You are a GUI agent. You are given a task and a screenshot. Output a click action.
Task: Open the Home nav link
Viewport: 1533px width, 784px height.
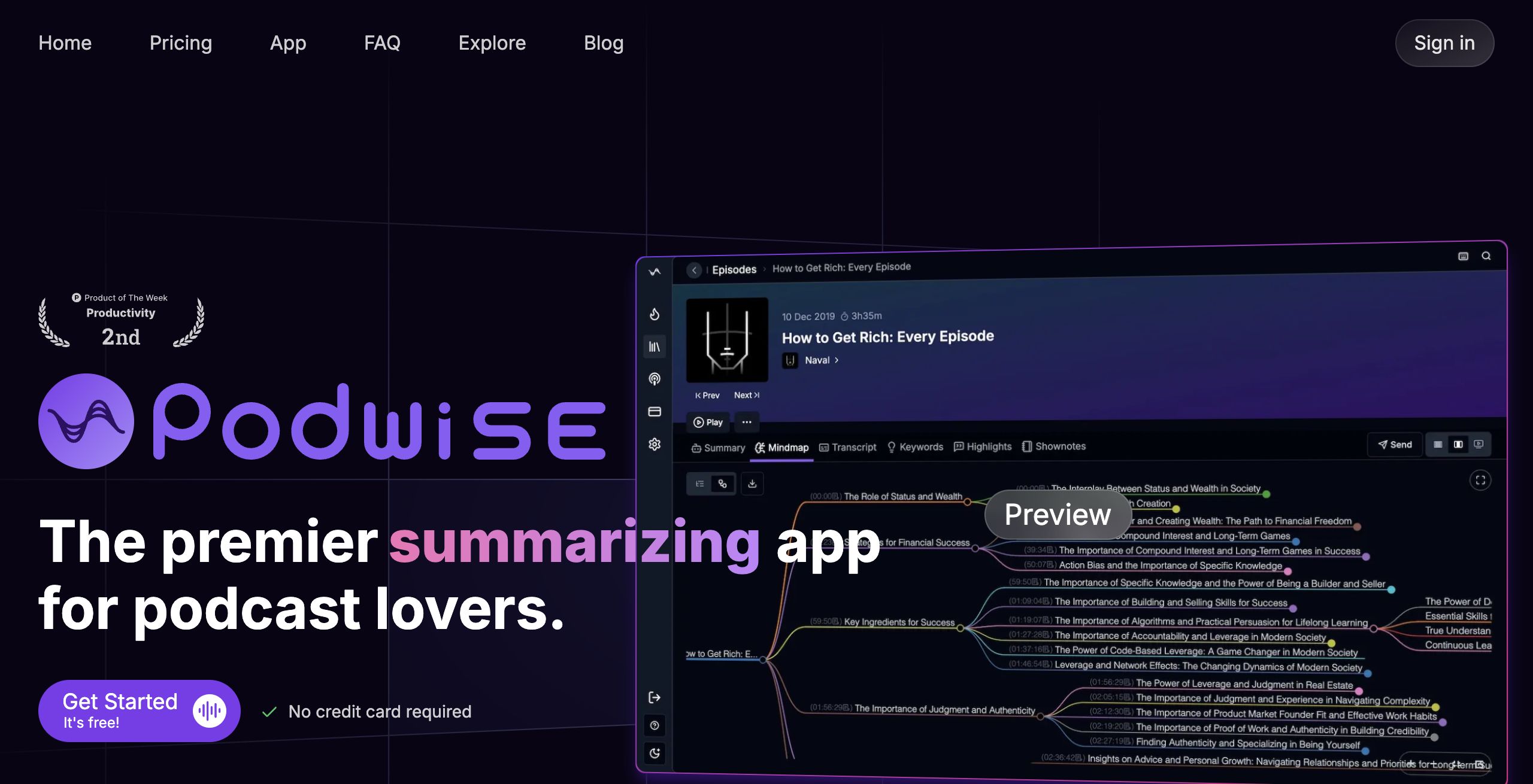point(65,43)
